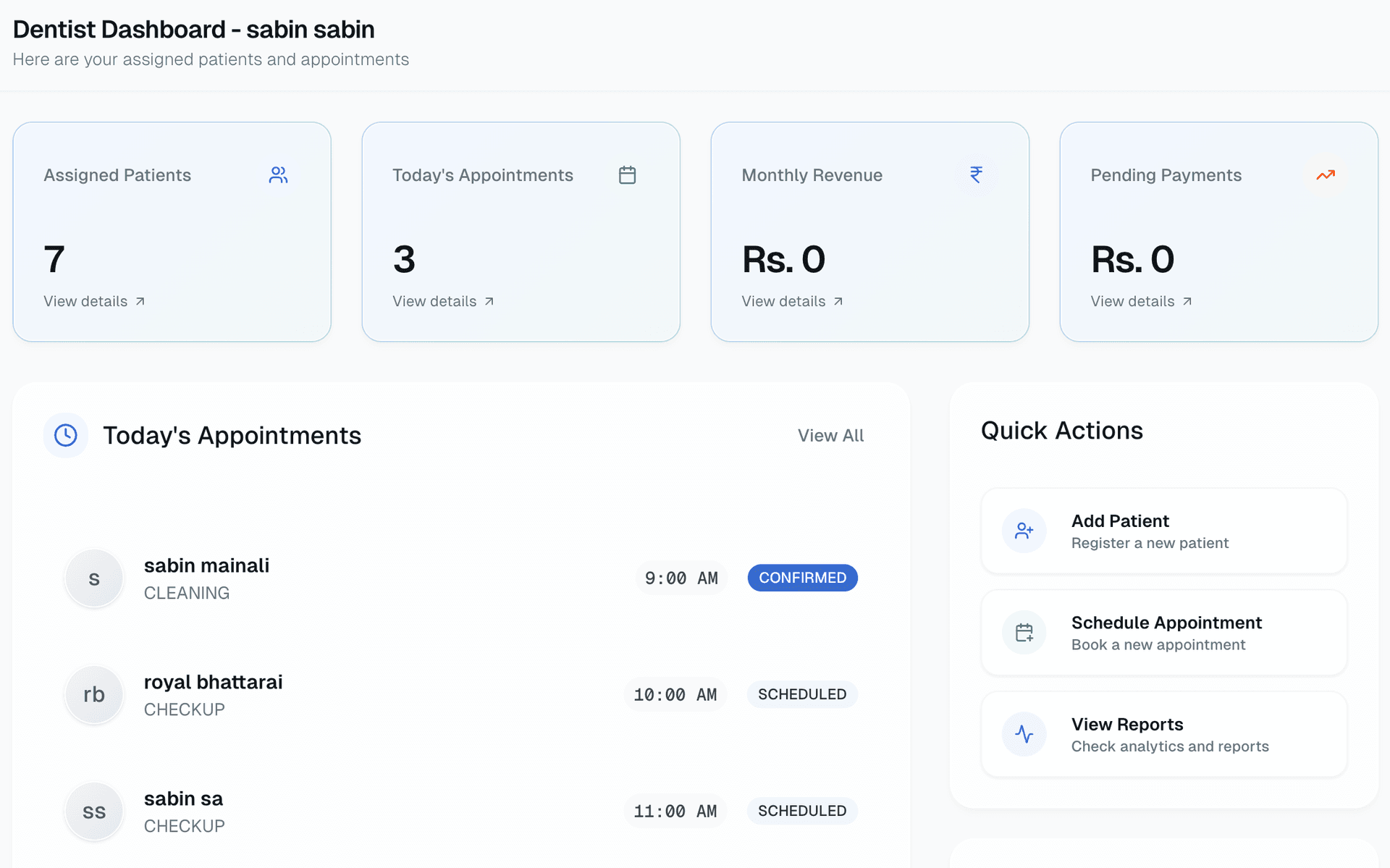1390x868 pixels.
Task: Click the rupee icon on Monthly Revenue card
Action: [976, 174]
